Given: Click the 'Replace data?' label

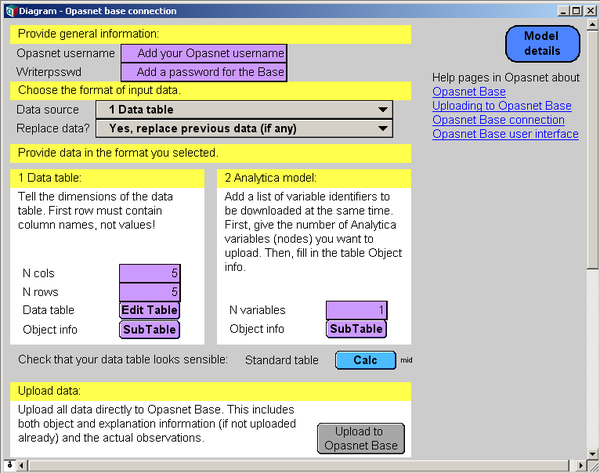Looking at the screenshot, I should click(53, 129).
